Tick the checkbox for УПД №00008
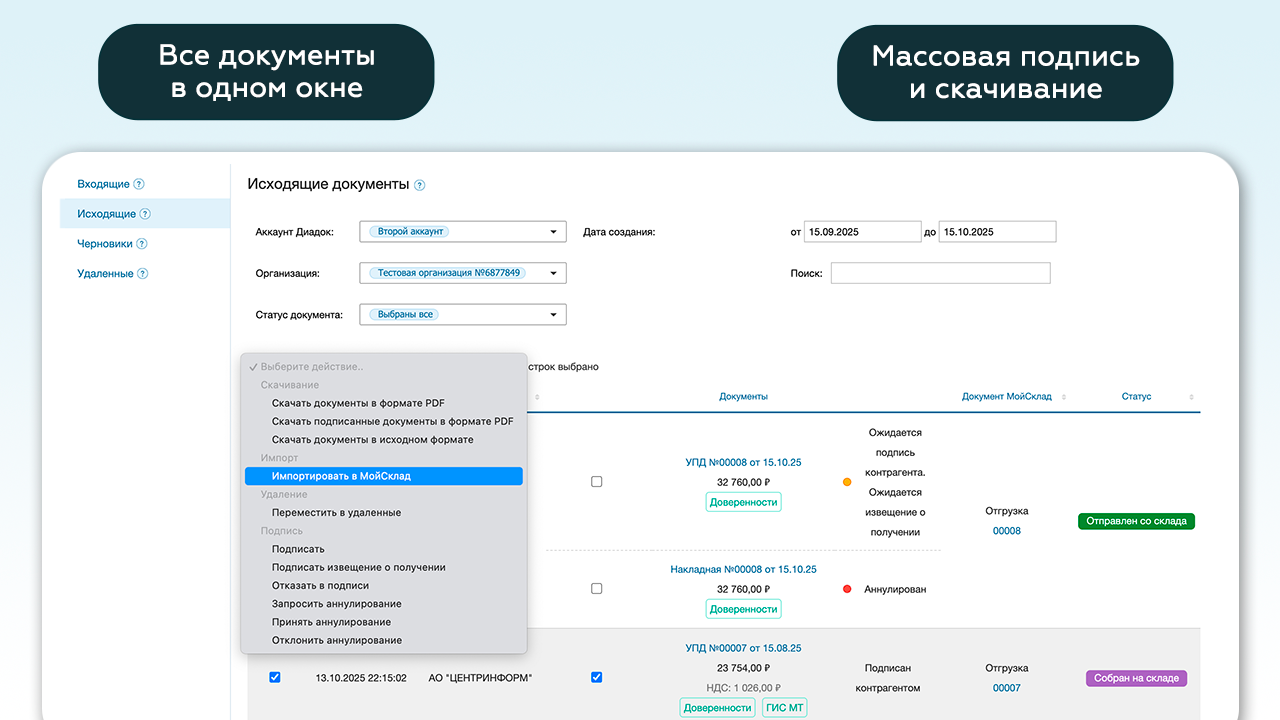Screen dimensions: 1280x720 [597, 482]
